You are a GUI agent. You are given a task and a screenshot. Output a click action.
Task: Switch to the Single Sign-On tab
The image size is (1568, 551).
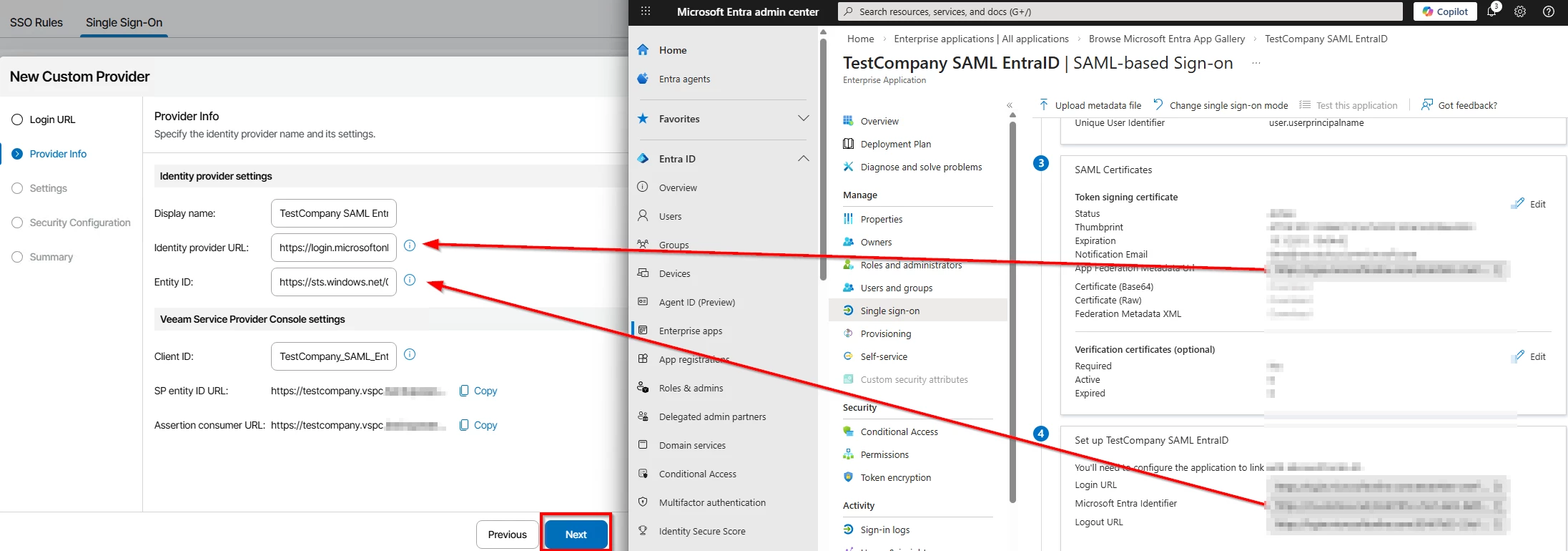[x=124, y=22]
